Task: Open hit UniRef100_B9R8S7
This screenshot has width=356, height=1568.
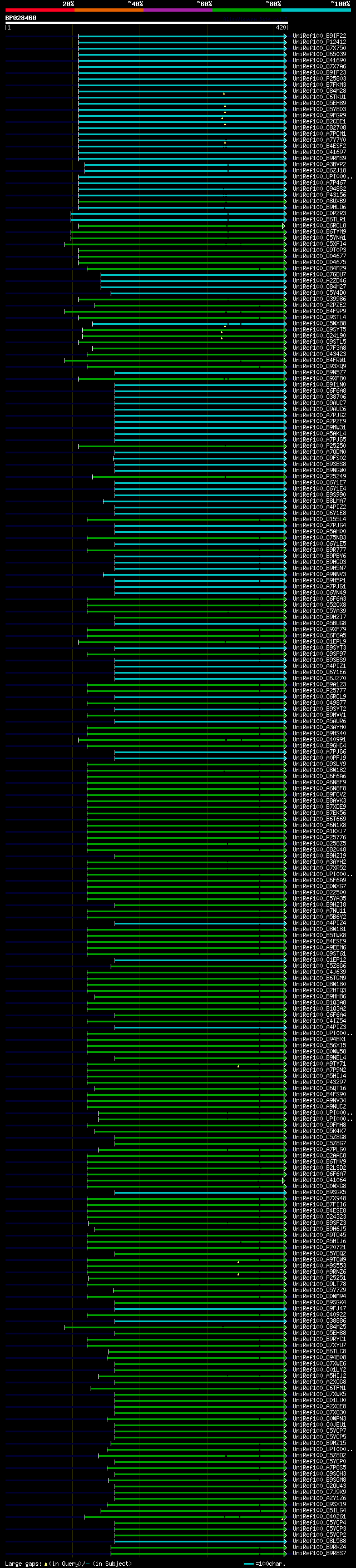Action: click(319, 1554)
